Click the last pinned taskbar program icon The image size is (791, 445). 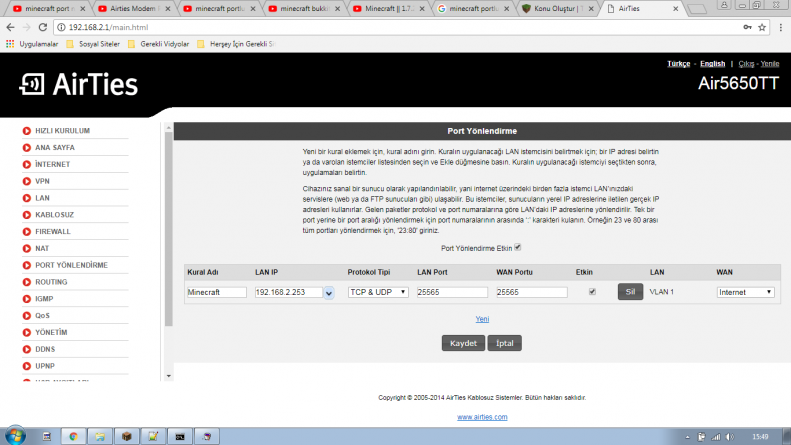[206, 436]
